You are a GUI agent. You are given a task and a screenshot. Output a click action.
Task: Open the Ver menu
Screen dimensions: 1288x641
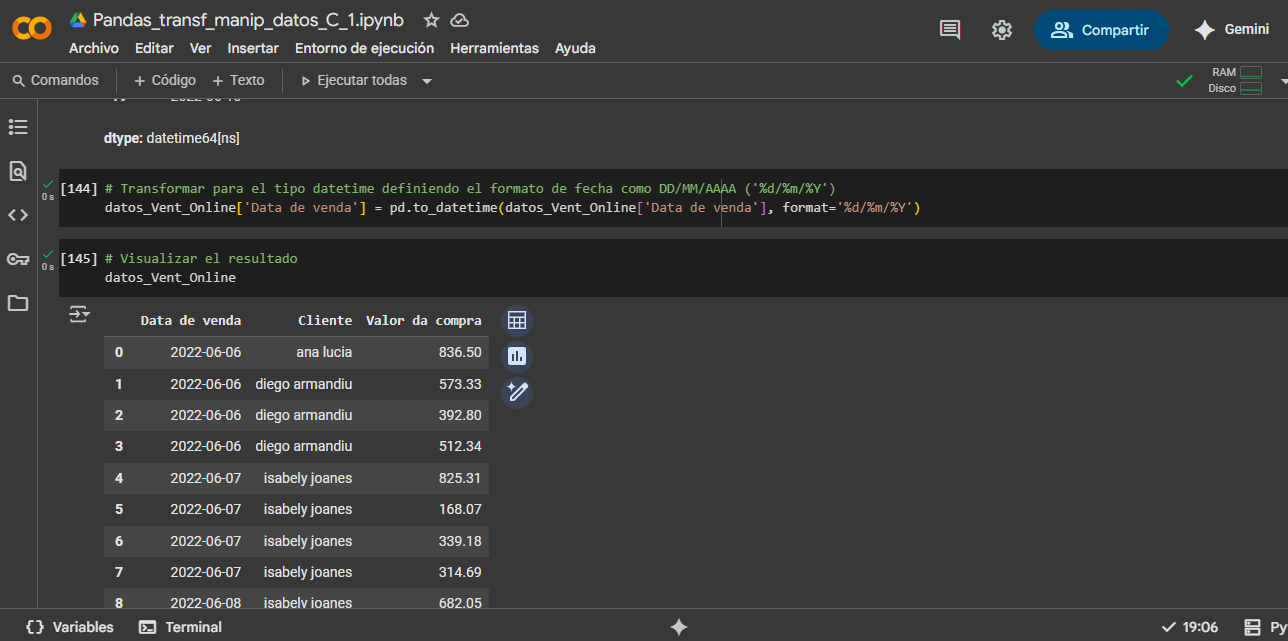201,48
